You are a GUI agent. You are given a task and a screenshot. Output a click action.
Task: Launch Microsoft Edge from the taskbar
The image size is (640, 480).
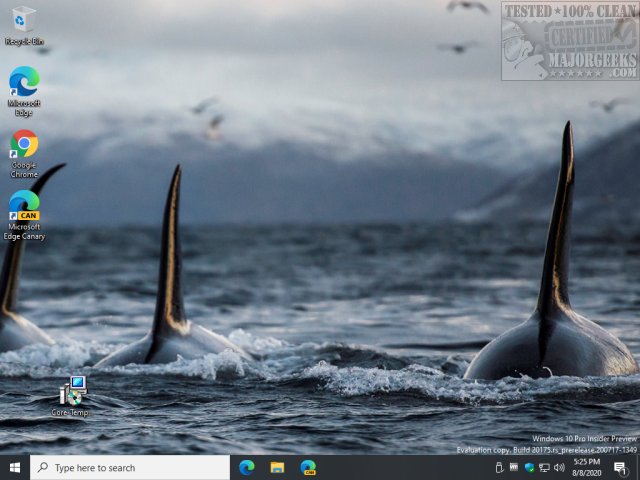(x=247, y=467)
